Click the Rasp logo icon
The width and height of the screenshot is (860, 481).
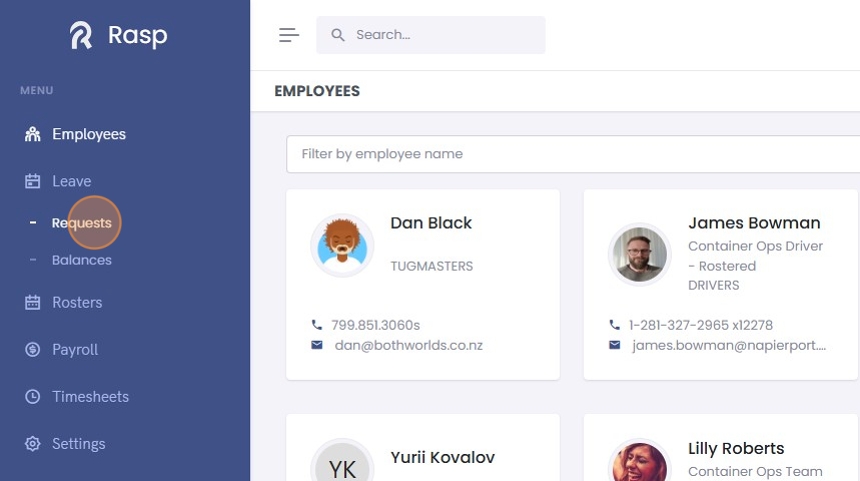[x=81, y=35]
